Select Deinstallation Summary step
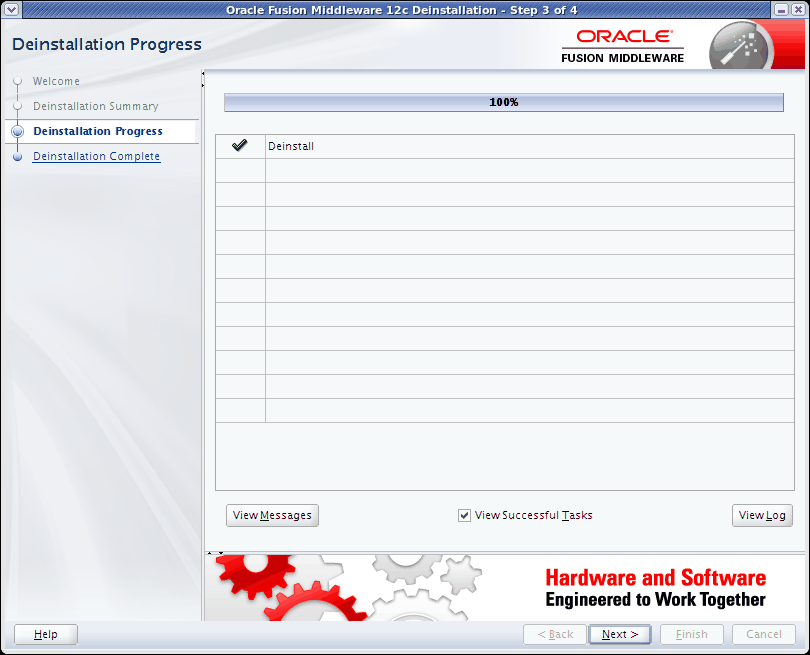810x655 pixels. point(96,106)
